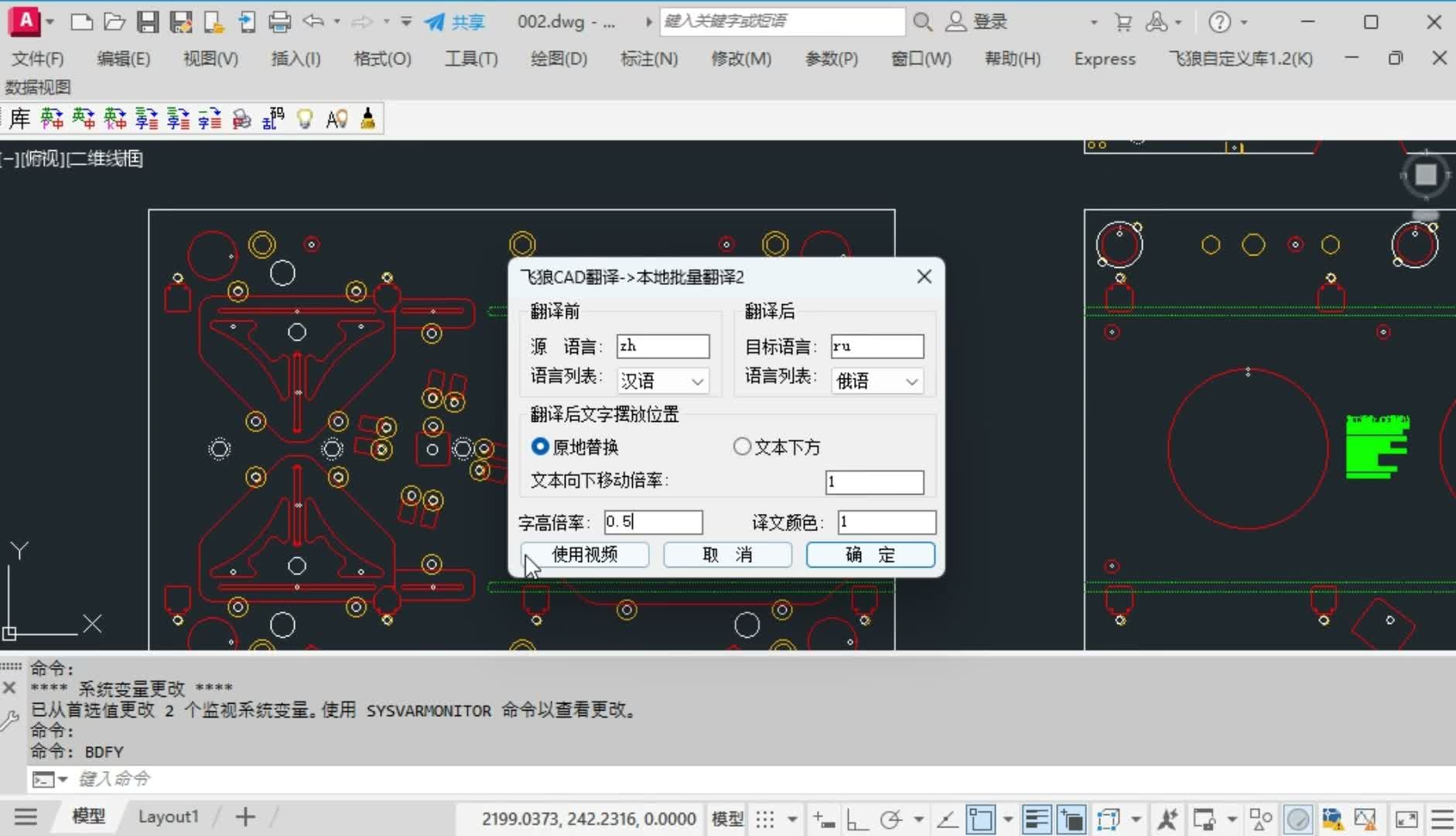
Task: Click the clean screen expand icon
Action: pos(1406,819)
